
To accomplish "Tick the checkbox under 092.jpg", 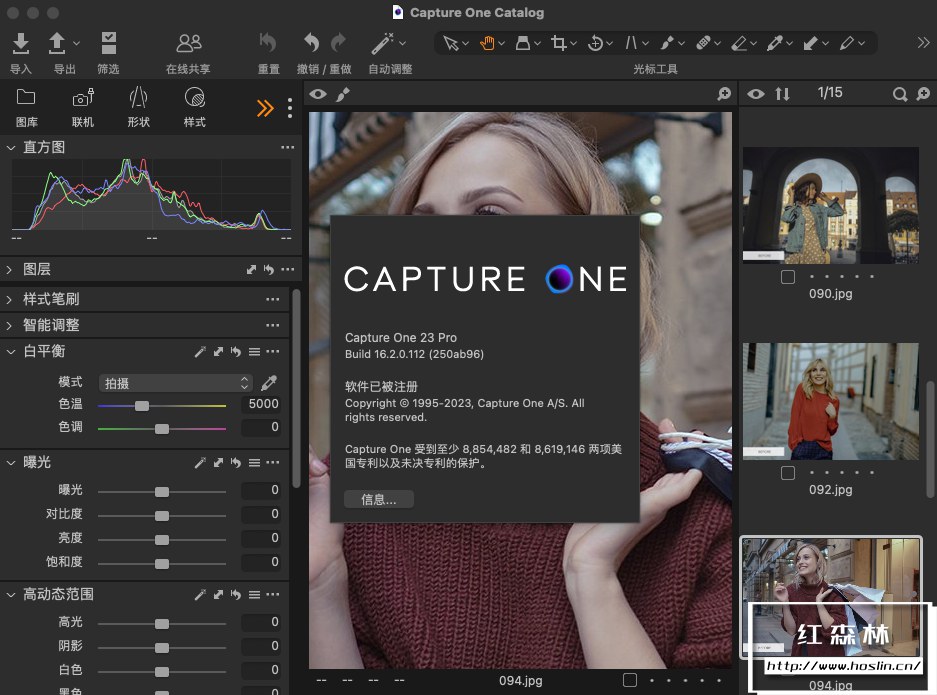I will coord(788,473).
